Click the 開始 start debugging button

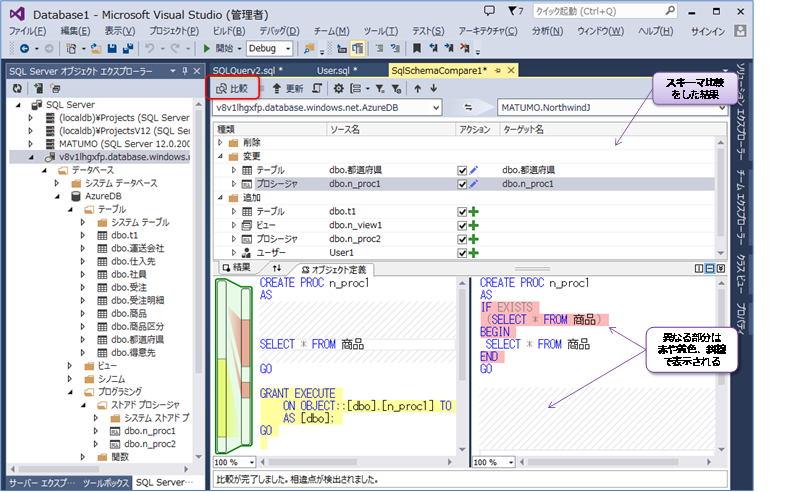(219, 48)
